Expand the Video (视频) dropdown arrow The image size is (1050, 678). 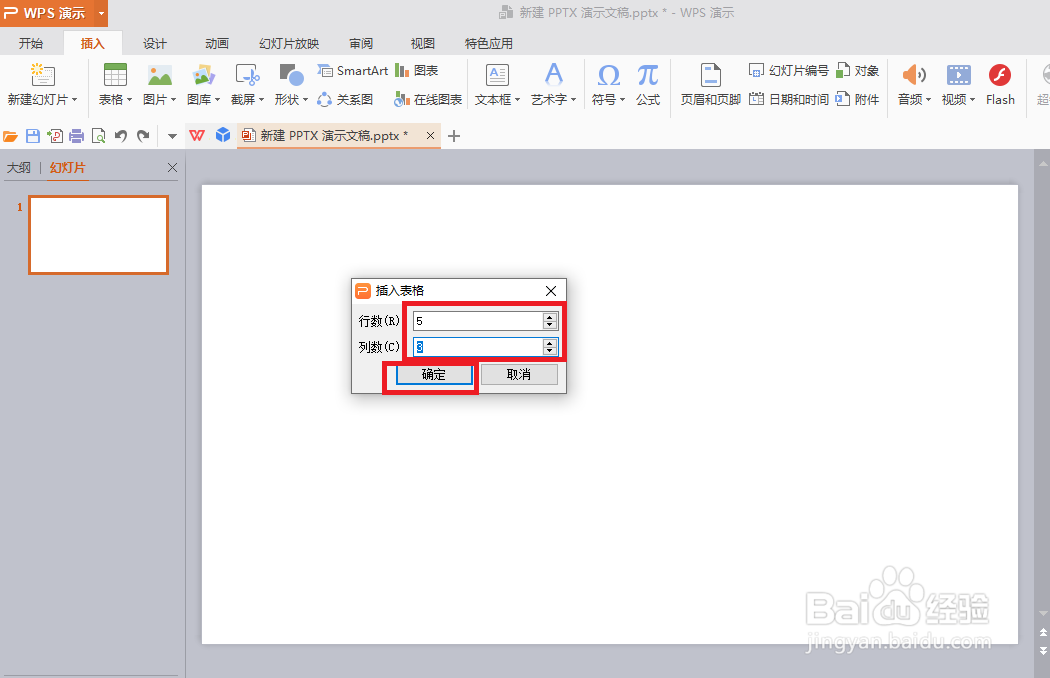pyautogui.click(x=972, y=100)
